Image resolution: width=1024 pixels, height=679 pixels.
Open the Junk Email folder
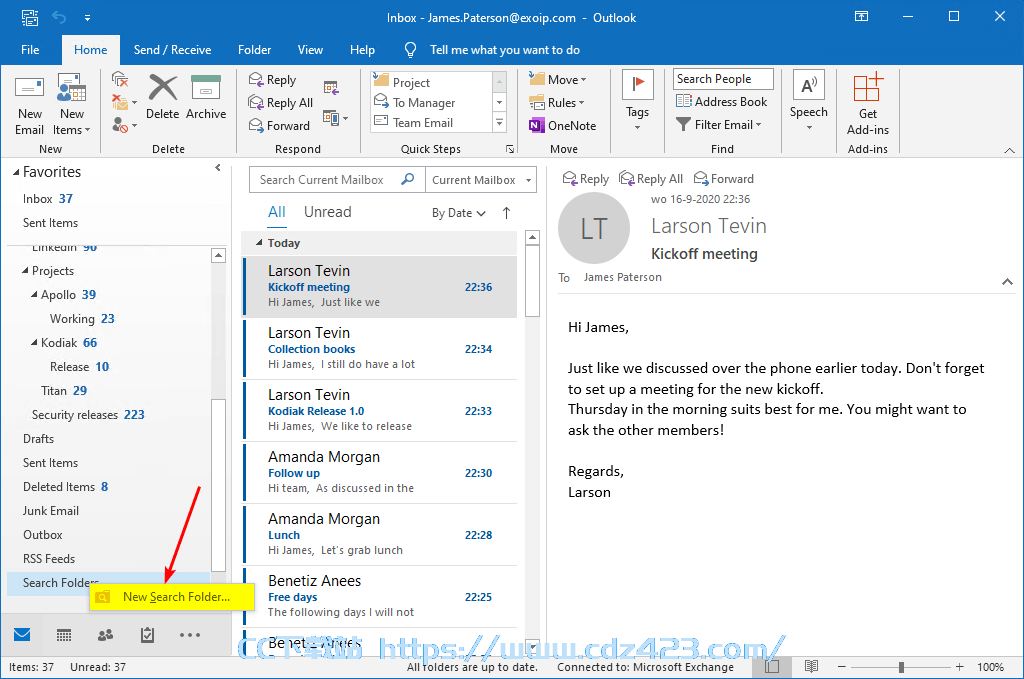51,511
